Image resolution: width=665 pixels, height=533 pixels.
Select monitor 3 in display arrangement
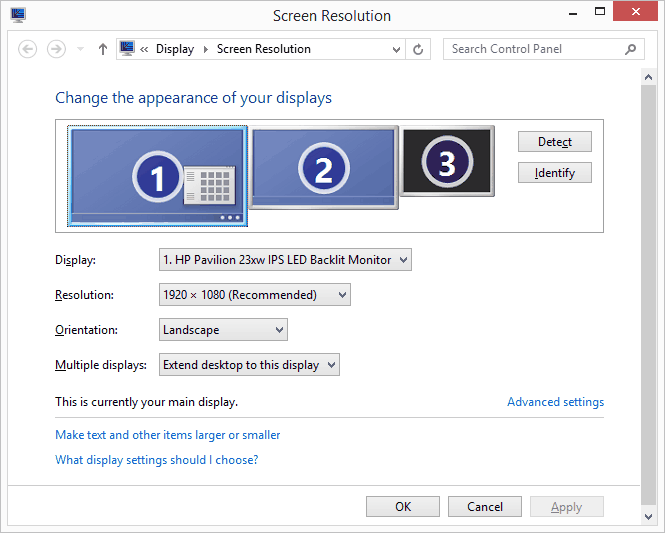(x=447, y=160)
